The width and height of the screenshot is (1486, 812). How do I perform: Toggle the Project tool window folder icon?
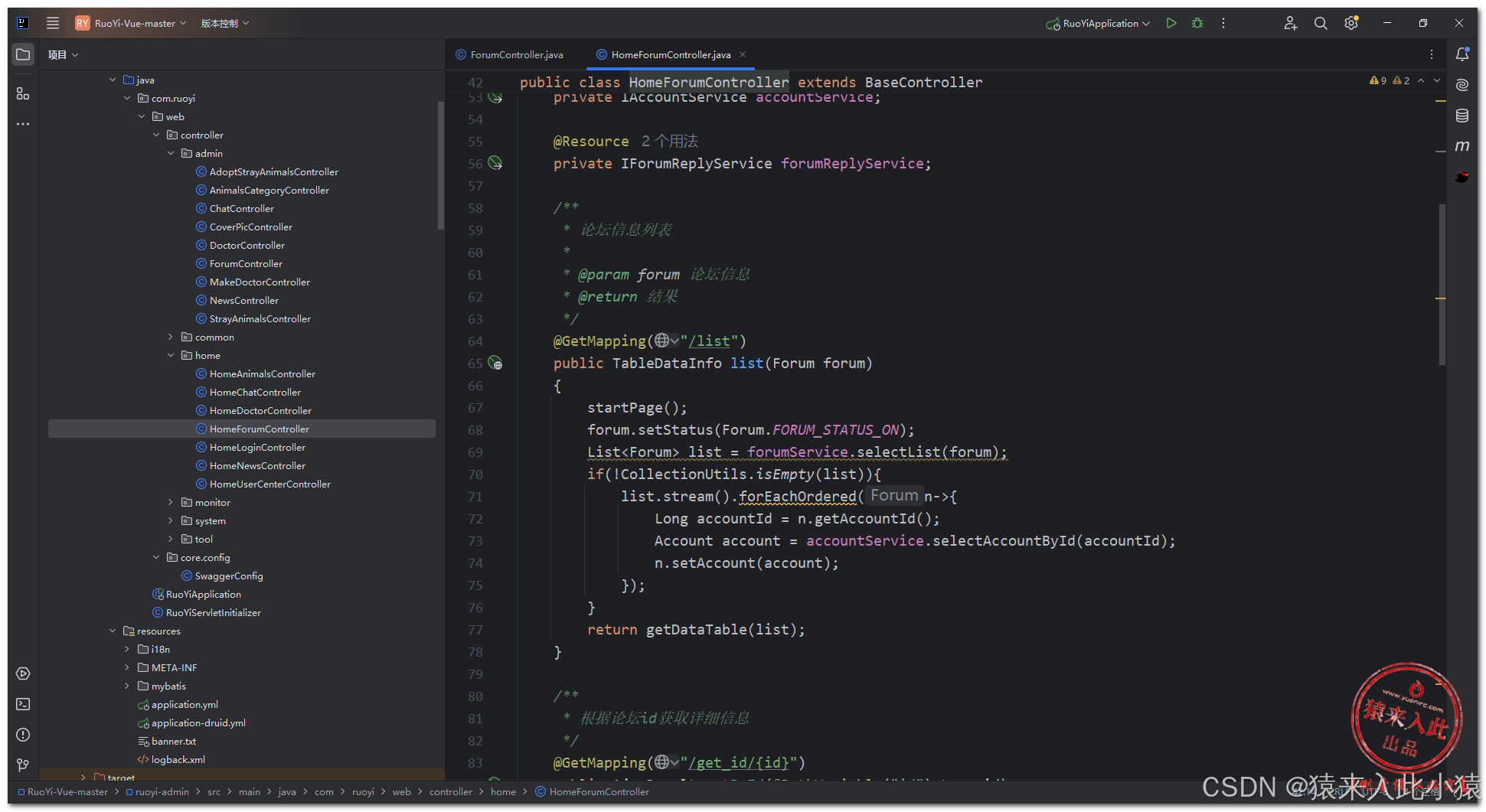coord(23,54)
